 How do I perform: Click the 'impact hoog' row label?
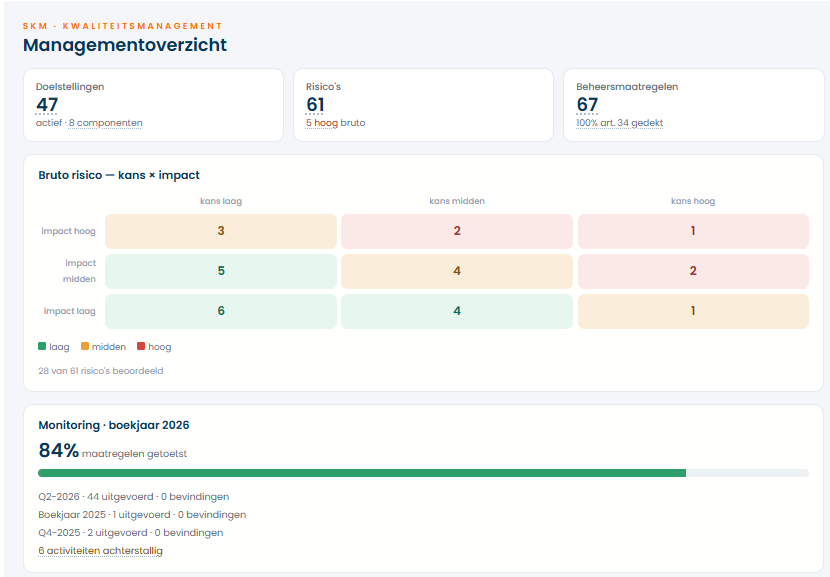tap(68, 231)
